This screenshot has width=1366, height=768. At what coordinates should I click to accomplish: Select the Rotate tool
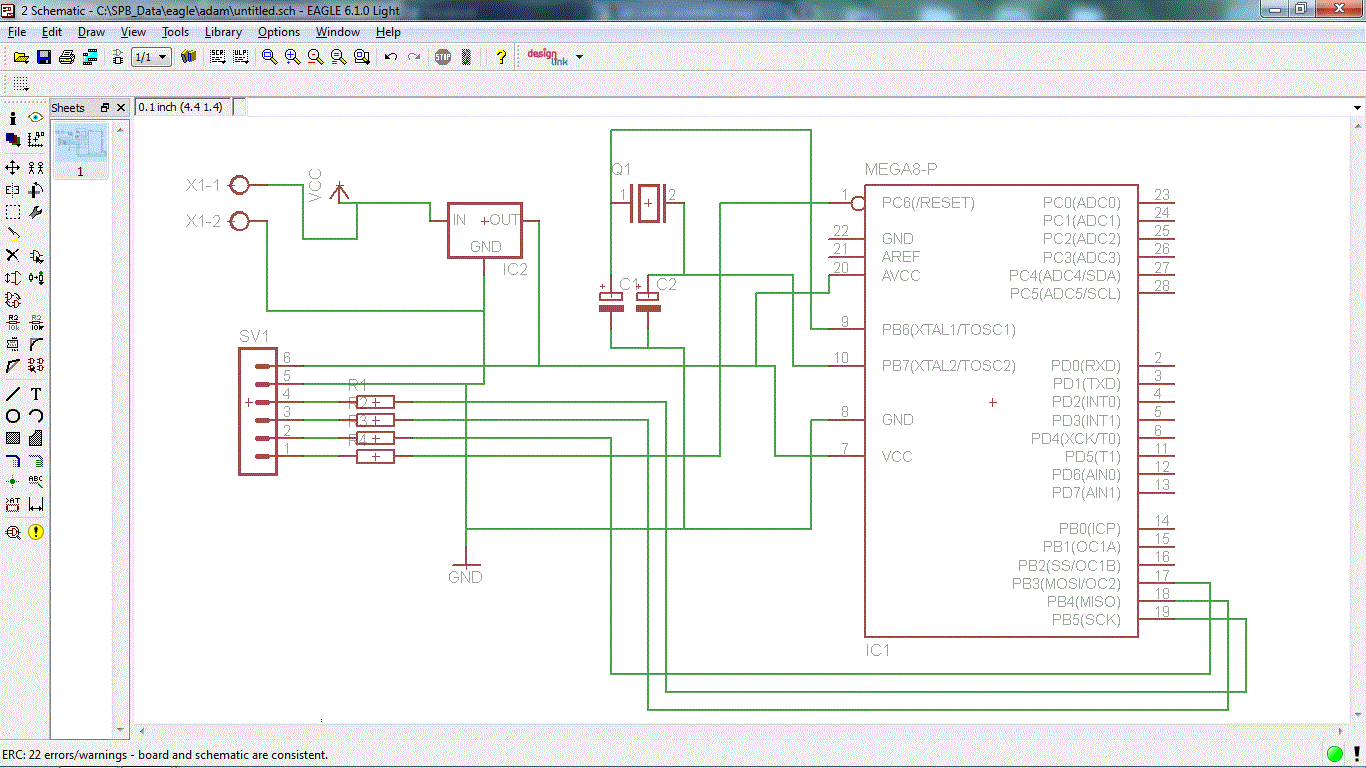36,189
